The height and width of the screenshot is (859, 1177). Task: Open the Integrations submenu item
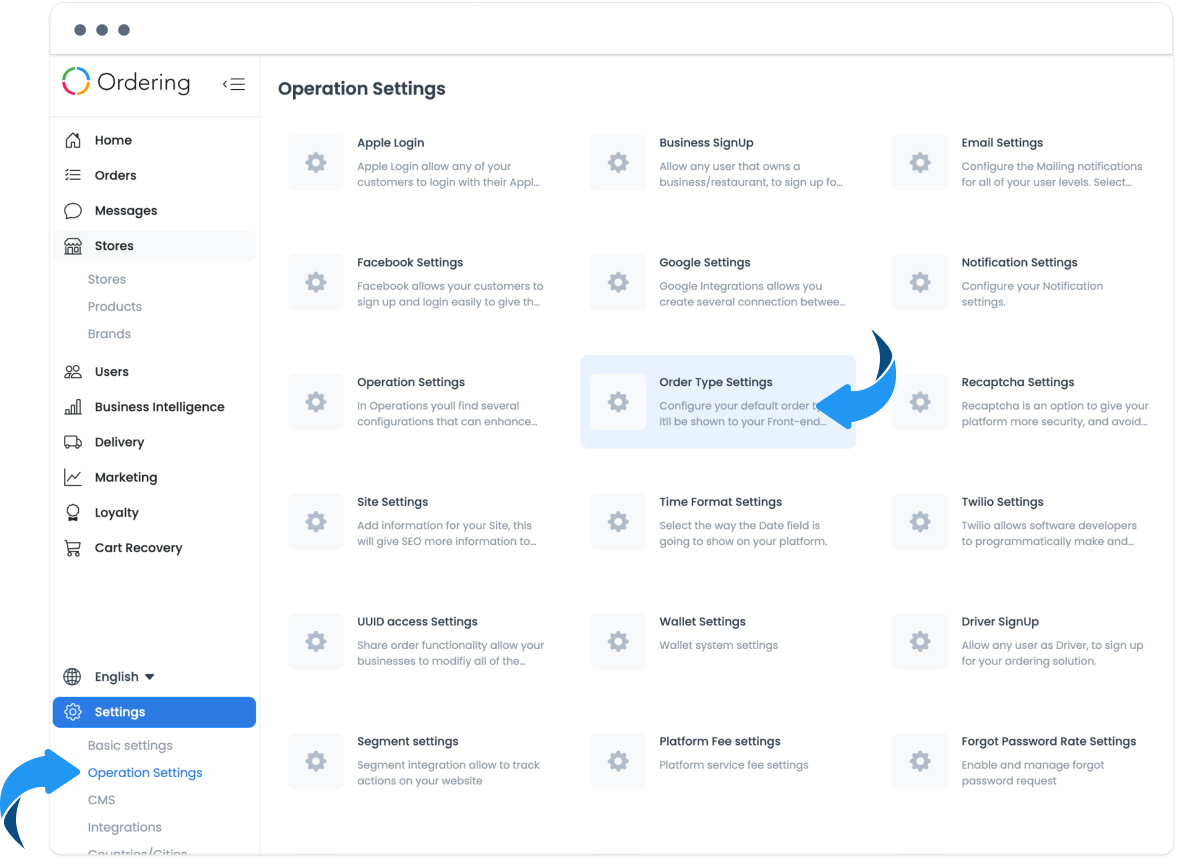tap(125, 827)
